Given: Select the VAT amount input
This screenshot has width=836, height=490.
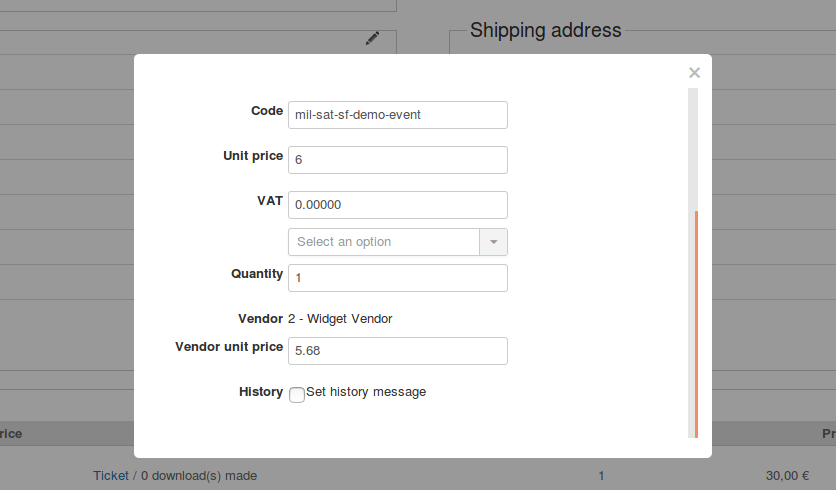Looking at the screenshot, I should point(397,205).
